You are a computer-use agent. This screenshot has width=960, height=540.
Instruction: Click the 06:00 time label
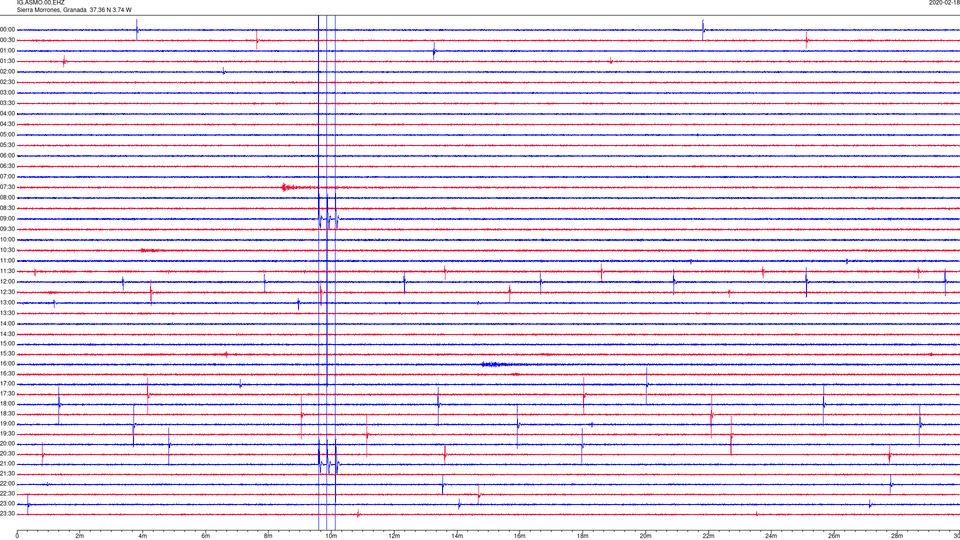8,156
